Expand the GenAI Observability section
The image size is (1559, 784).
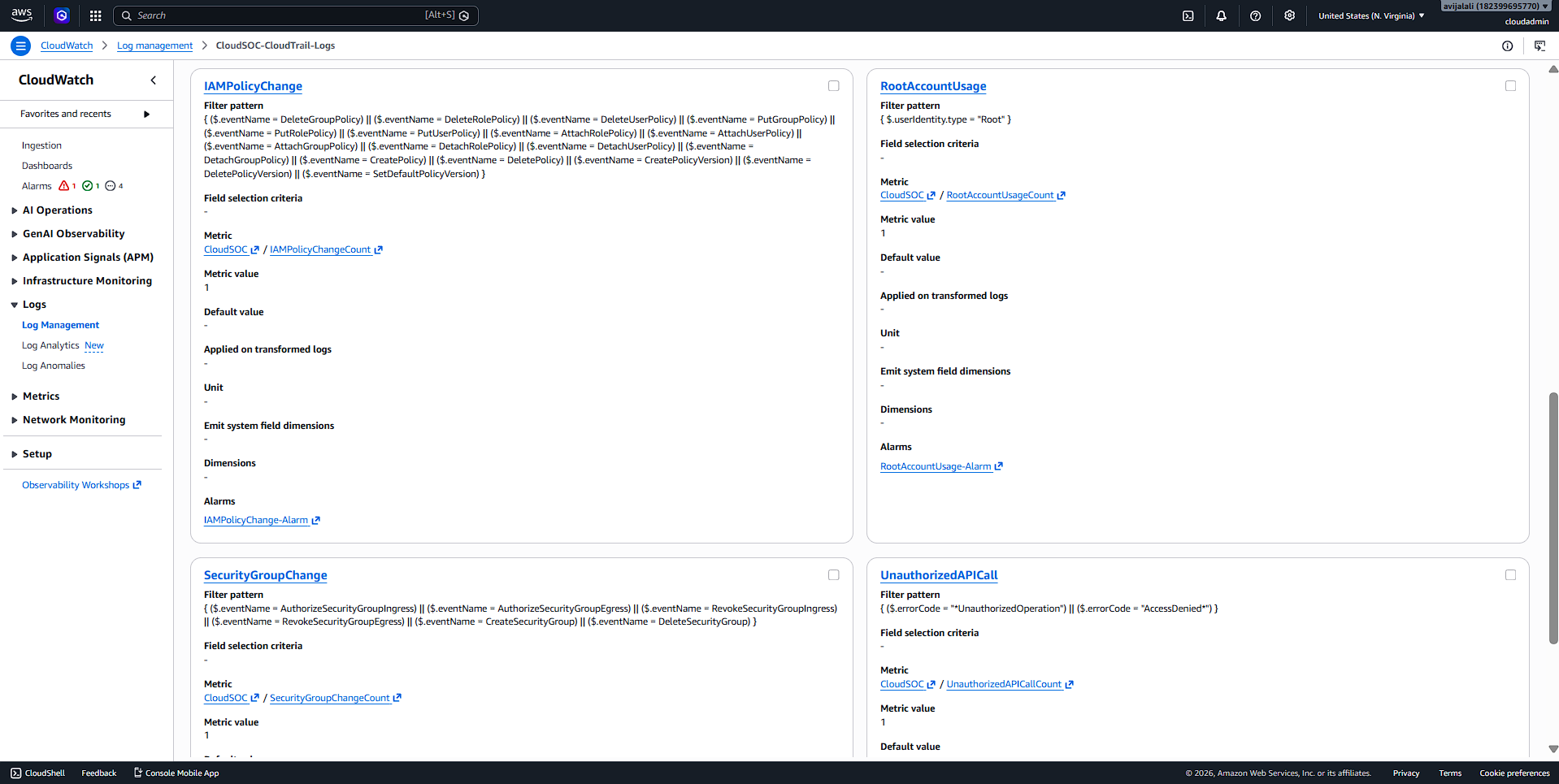pos(15,234)
